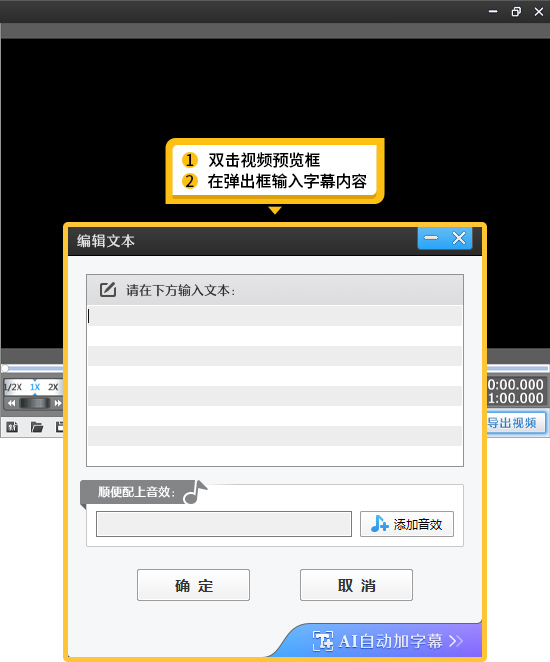This screenshot has height=662, width=550.
Task: Click the 添加音效 add sound effect button
Action: (406, 524)
